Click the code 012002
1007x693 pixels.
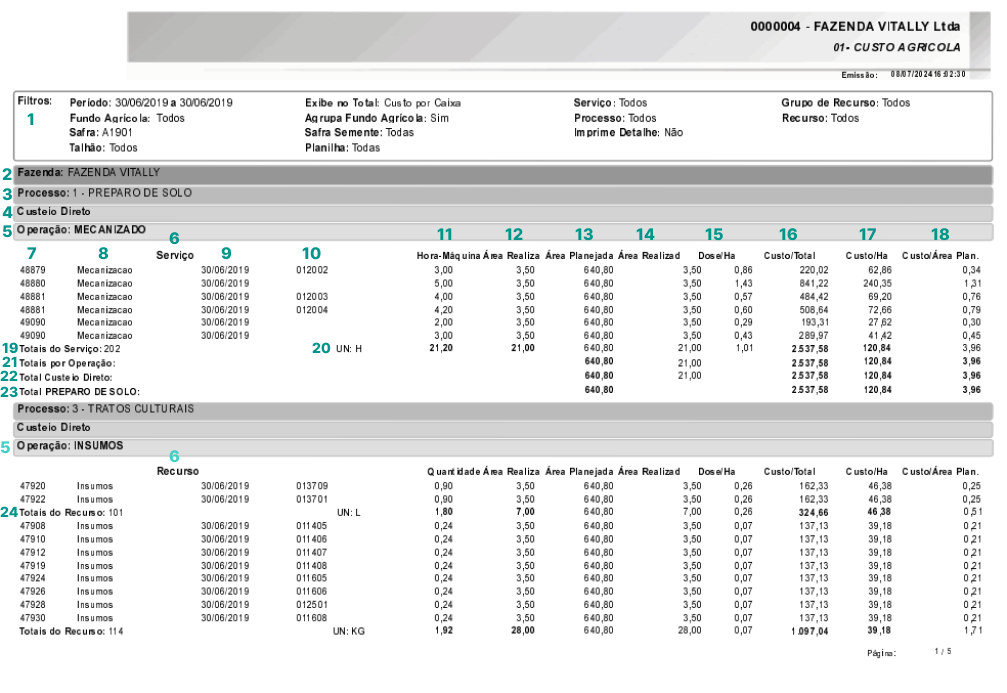(312, 270)
